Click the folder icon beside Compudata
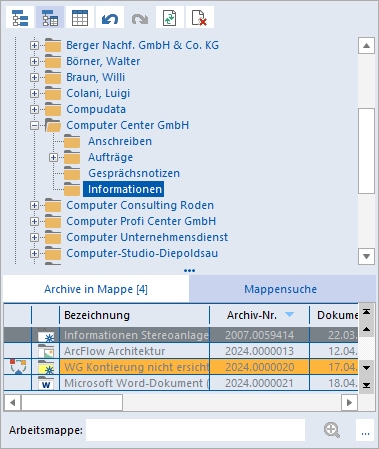 [x=53, y=109]
